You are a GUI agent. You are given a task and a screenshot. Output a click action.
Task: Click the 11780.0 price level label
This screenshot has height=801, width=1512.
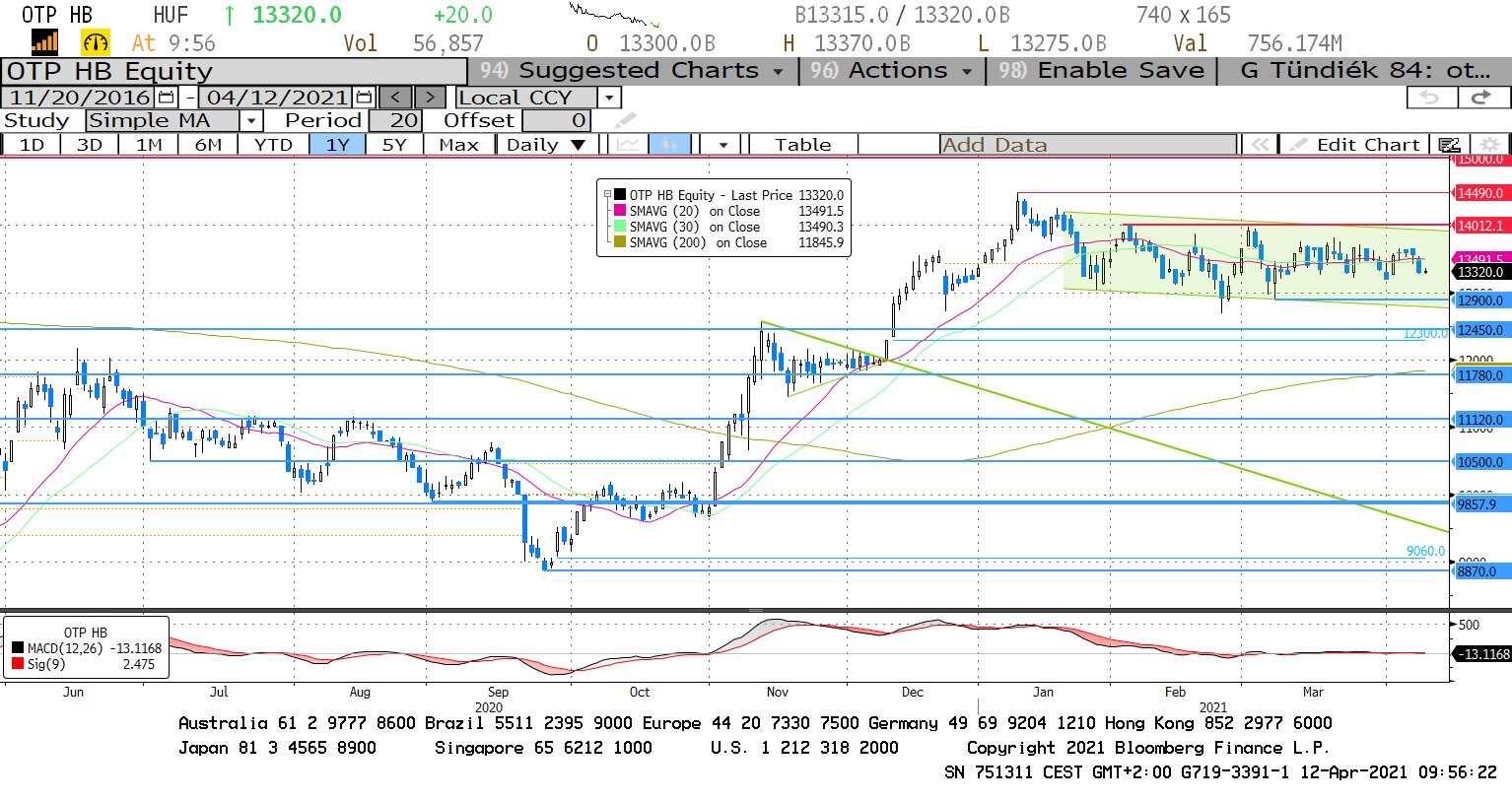(1480, 375)
